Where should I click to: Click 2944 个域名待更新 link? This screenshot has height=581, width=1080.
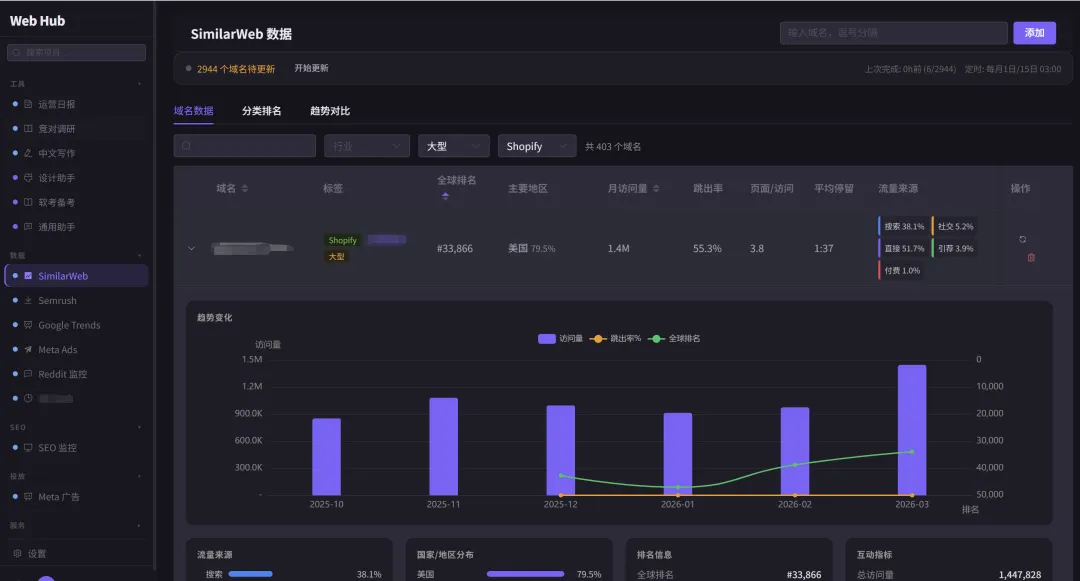pos(236,69)
